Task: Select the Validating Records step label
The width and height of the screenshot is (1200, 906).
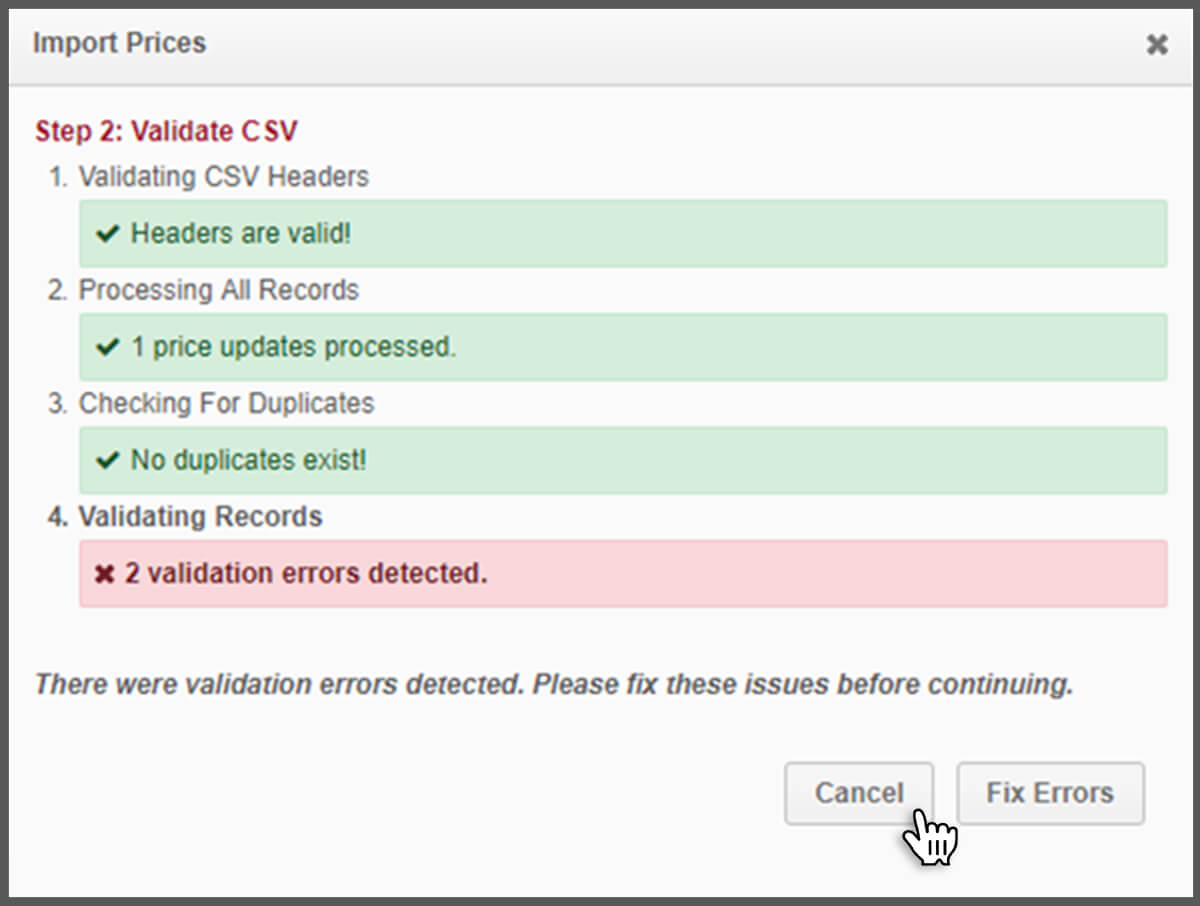Action: 200,516
